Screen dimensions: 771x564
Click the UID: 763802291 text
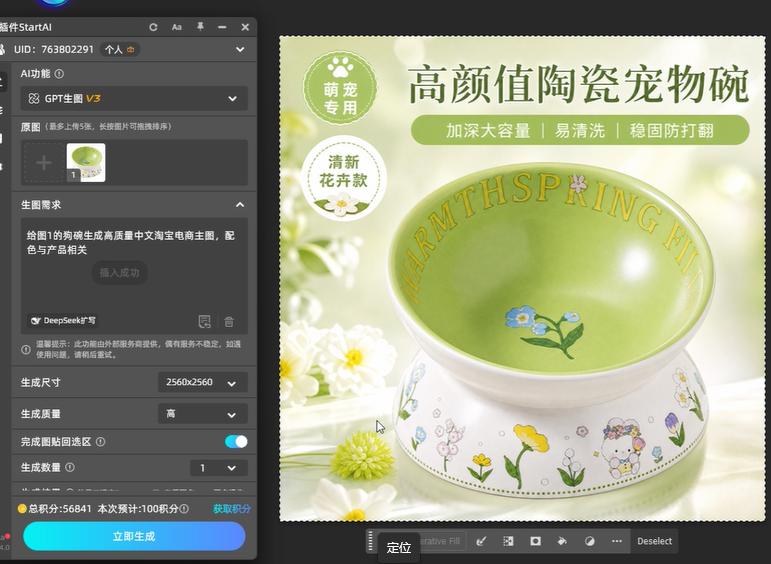(x=54, y=49)
